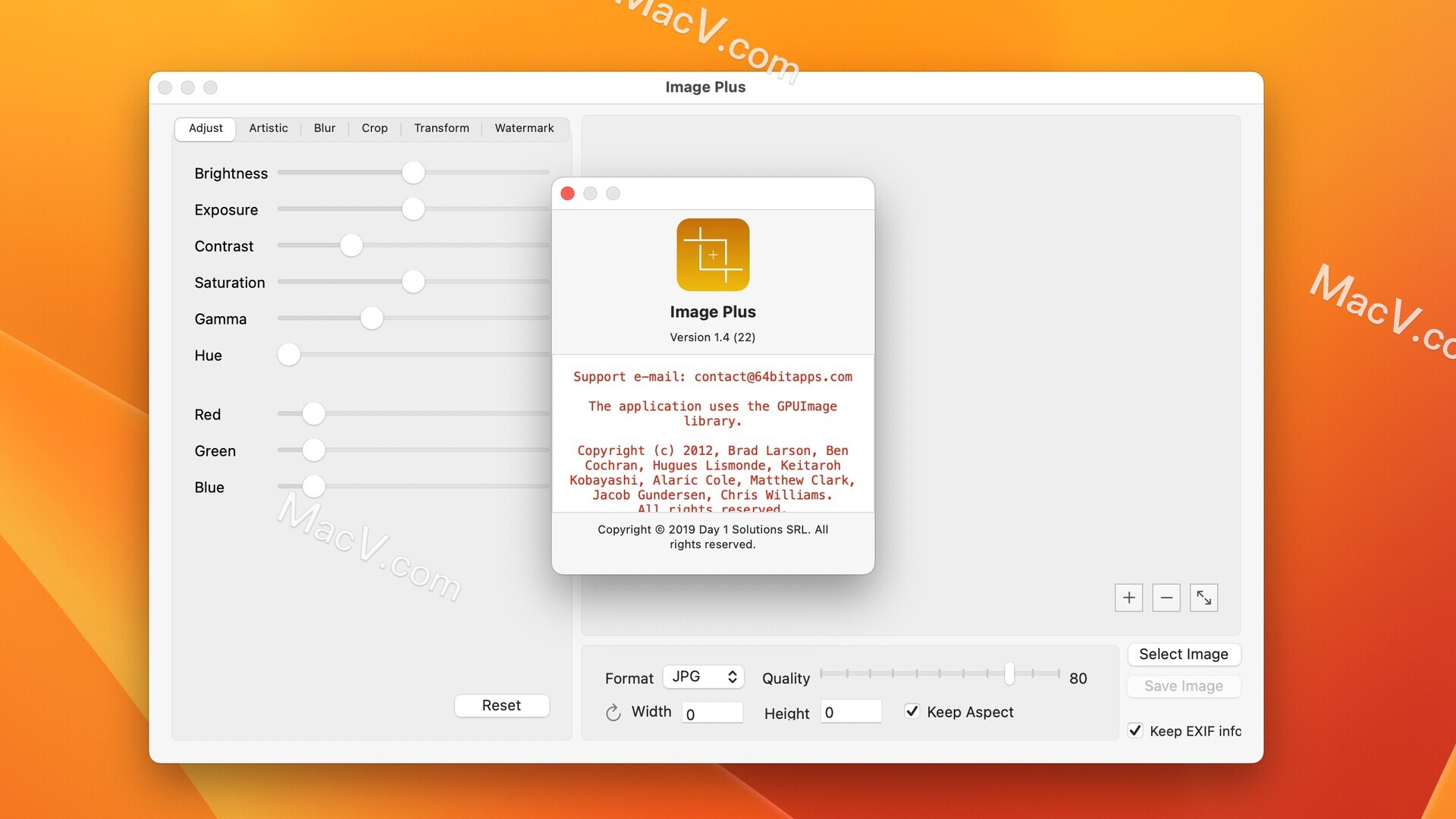Click the Version 1.4 (22) text

pos(713,337)
